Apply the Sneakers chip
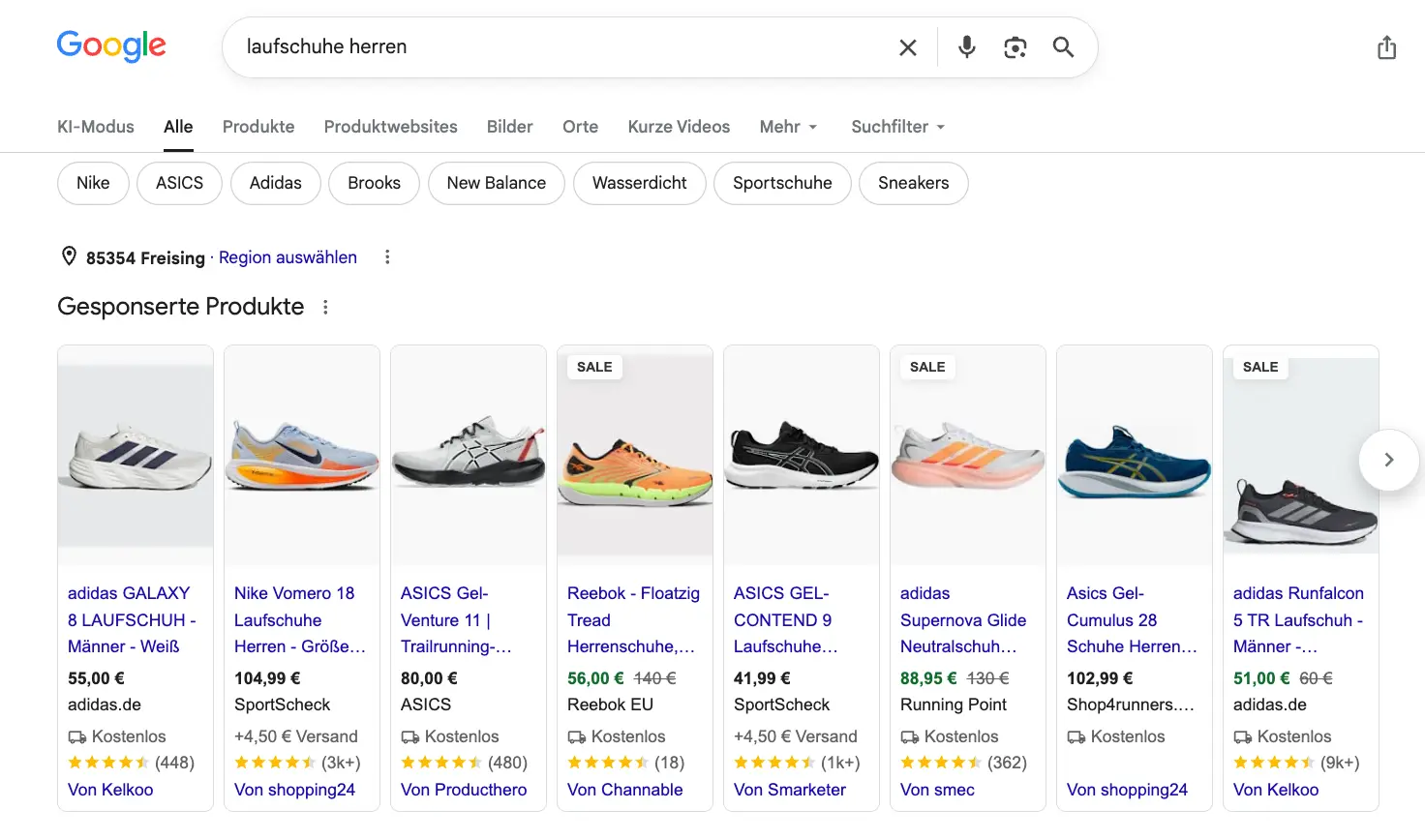The height and width of the screenshot is (840, 1425). click(x=914, y=183)
